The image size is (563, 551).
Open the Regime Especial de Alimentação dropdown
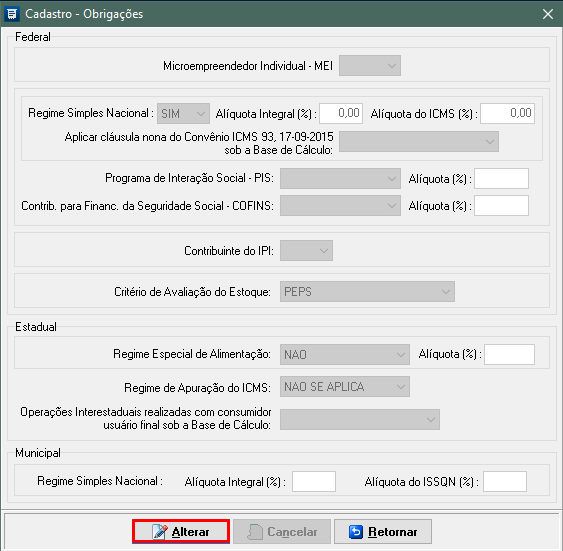345,355
